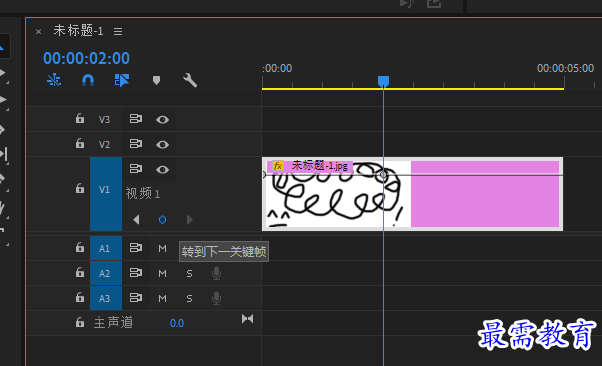
Task: Toggle lock on track V1
Action: click(x=79, y=188)
